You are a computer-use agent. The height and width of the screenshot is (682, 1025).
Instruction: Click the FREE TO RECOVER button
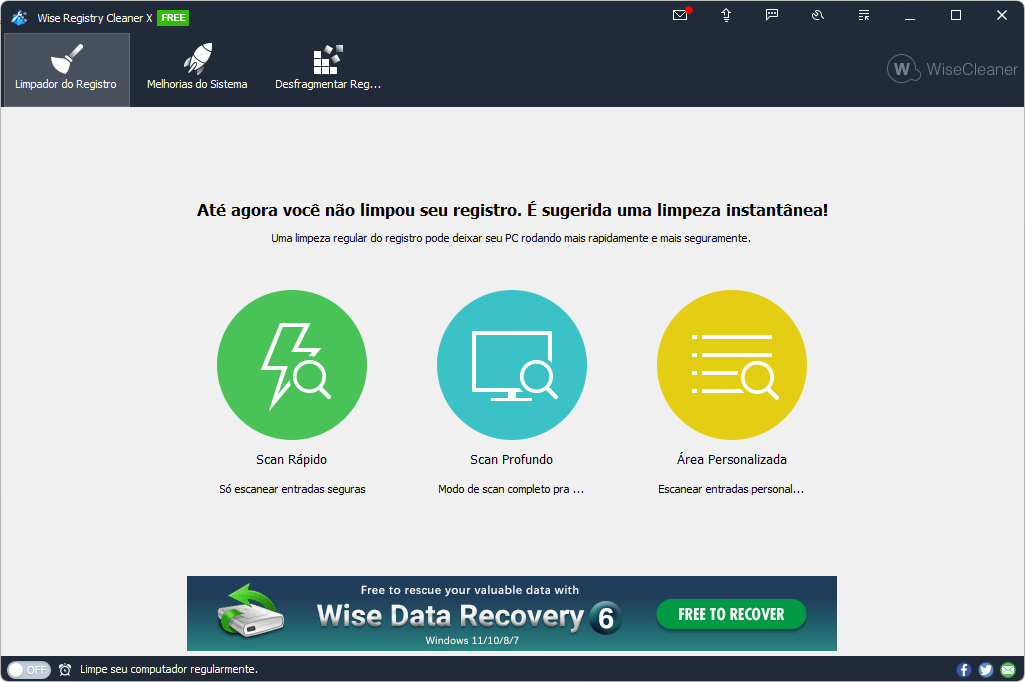click(x=731, y=615)
